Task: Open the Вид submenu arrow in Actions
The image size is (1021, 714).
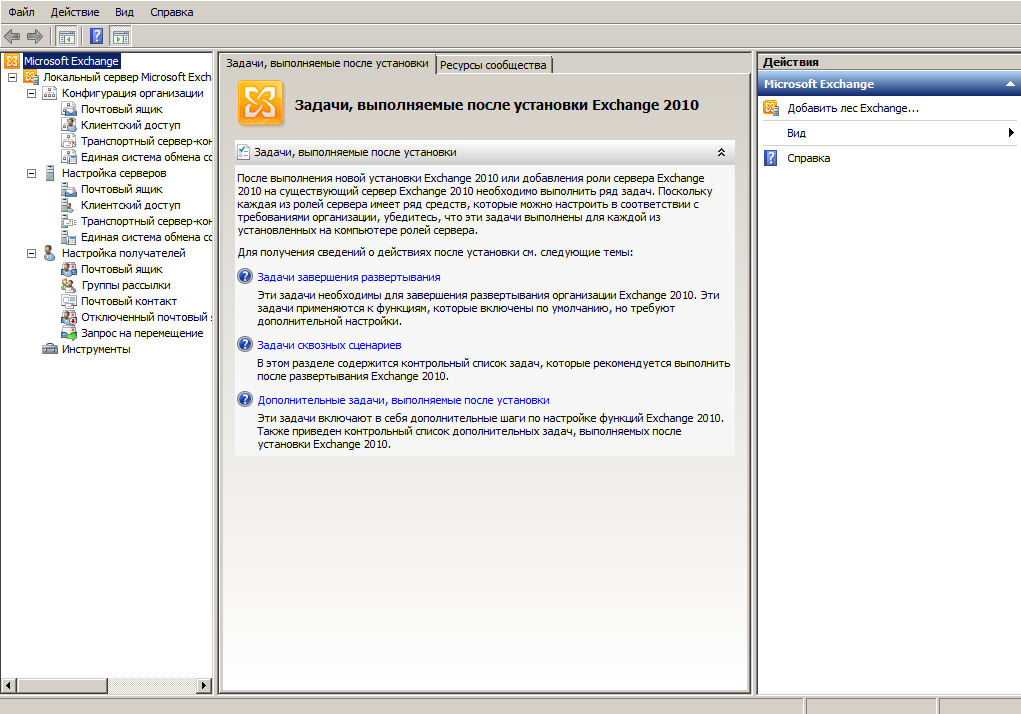Action: click(1011, 133)
